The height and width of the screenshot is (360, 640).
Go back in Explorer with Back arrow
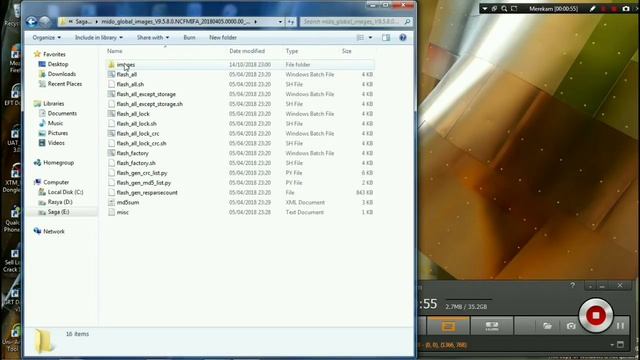pos(31,22)
